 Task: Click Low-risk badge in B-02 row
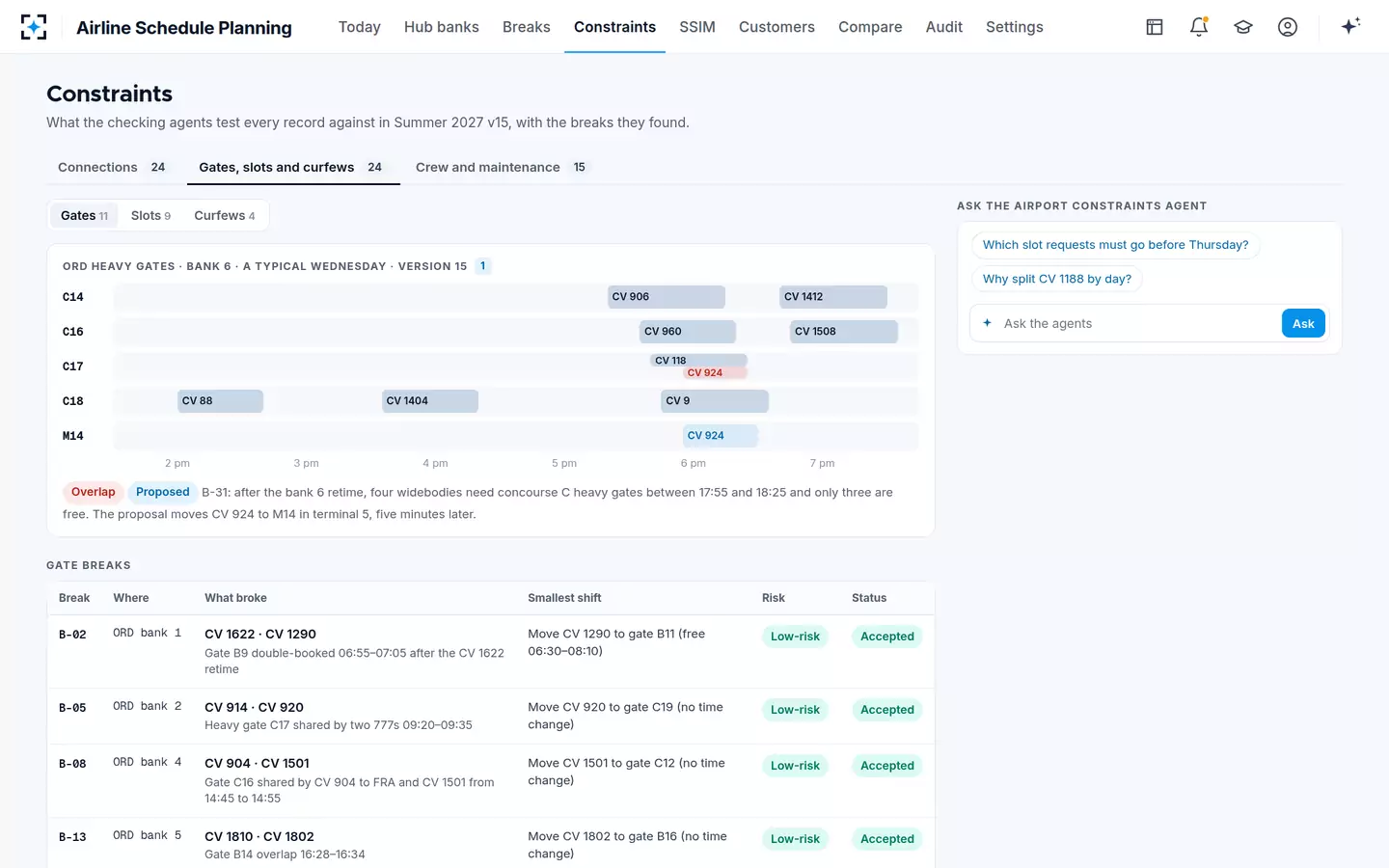point(795,637)
